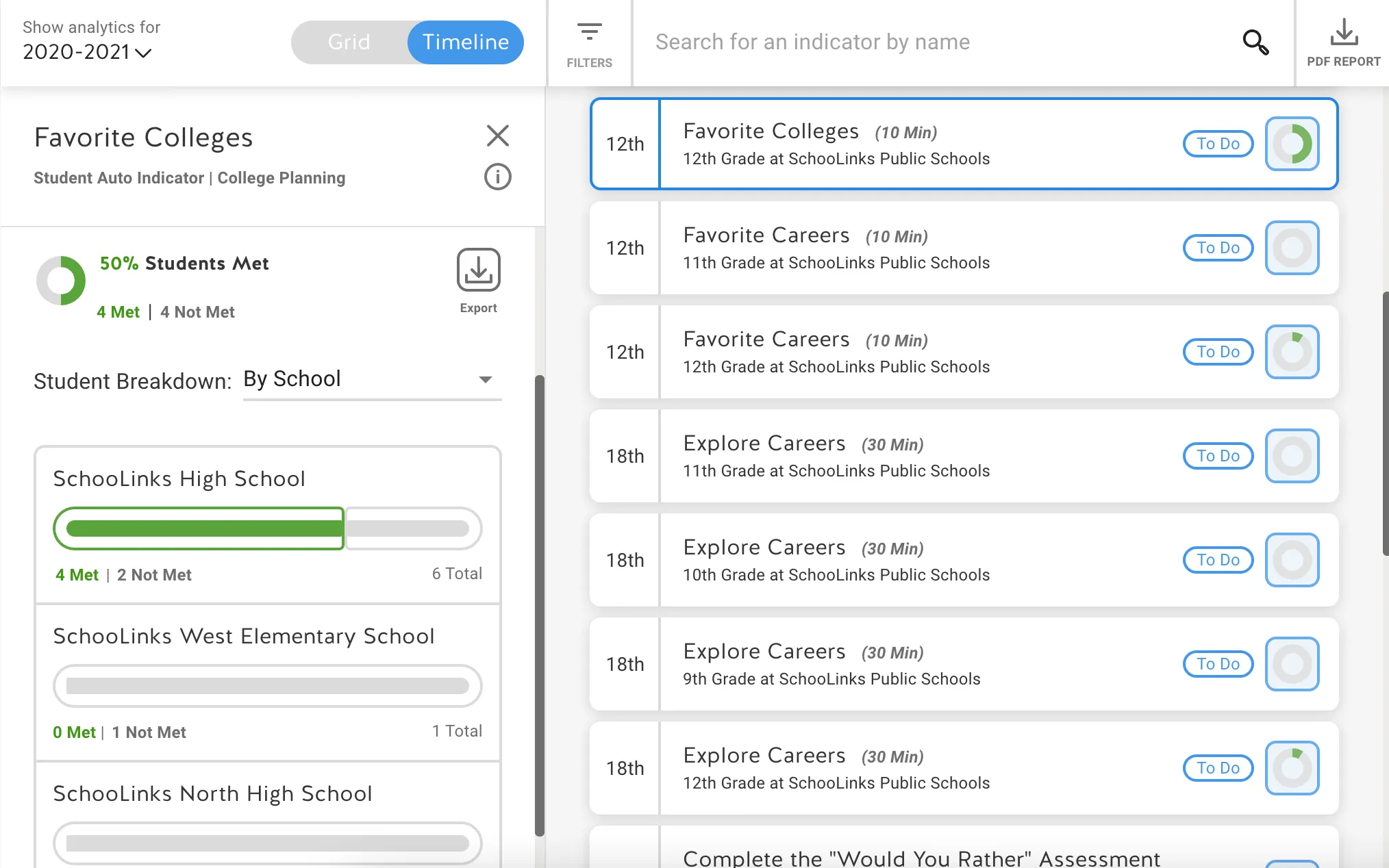Click the SchooLinks North High School heading

[x=213, y=794]
